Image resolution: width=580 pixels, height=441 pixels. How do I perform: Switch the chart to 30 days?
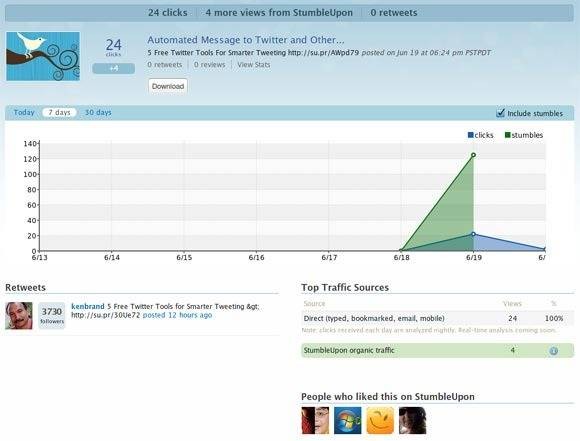[x=98, y=112]
